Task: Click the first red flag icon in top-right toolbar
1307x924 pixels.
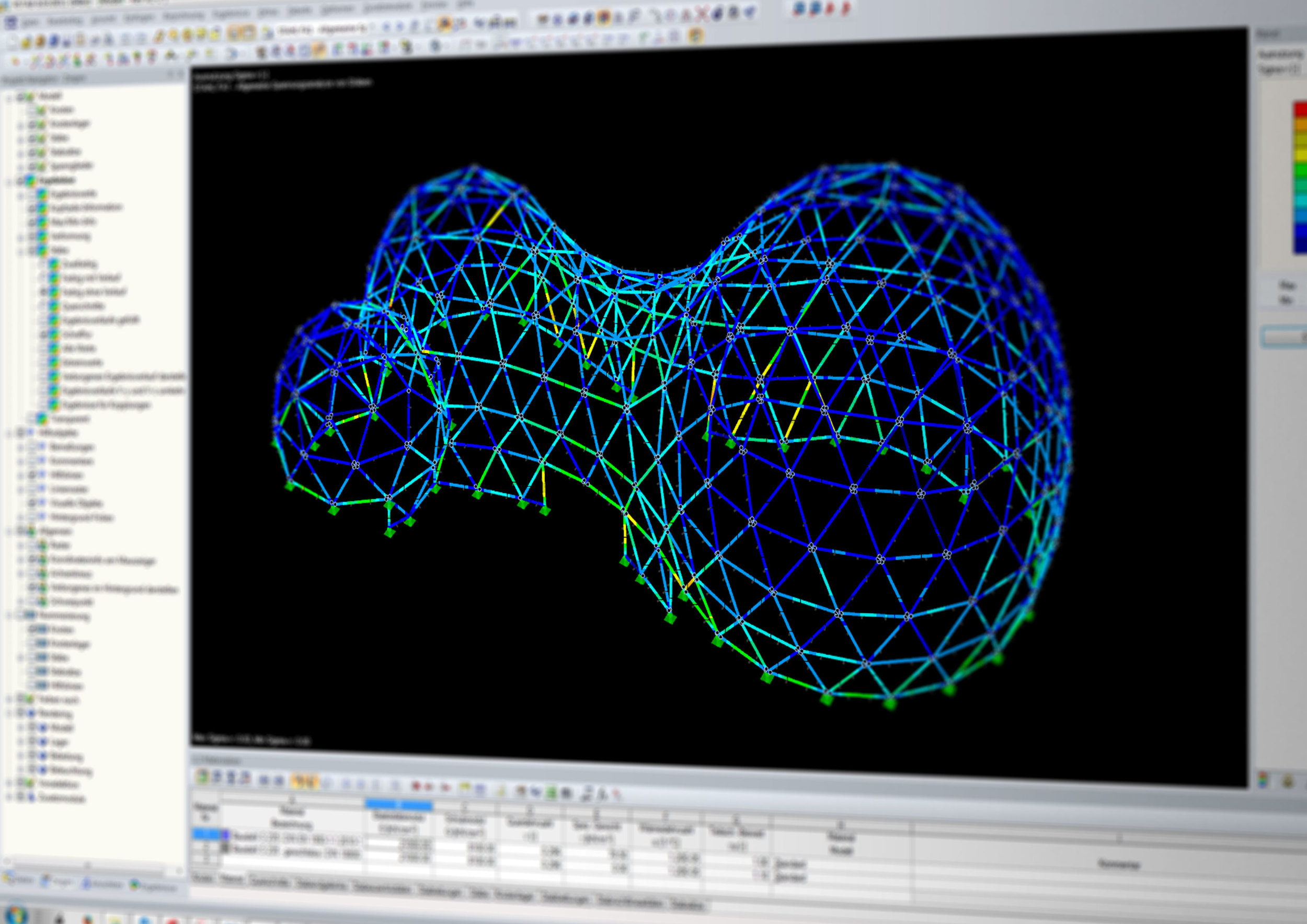Action: tap(831, 8)
